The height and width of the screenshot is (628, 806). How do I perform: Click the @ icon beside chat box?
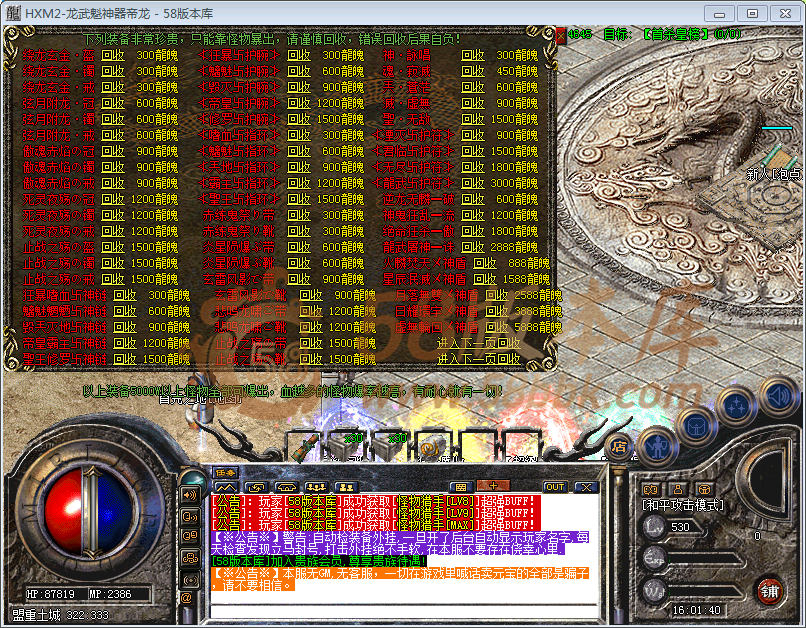coord(186,598)
